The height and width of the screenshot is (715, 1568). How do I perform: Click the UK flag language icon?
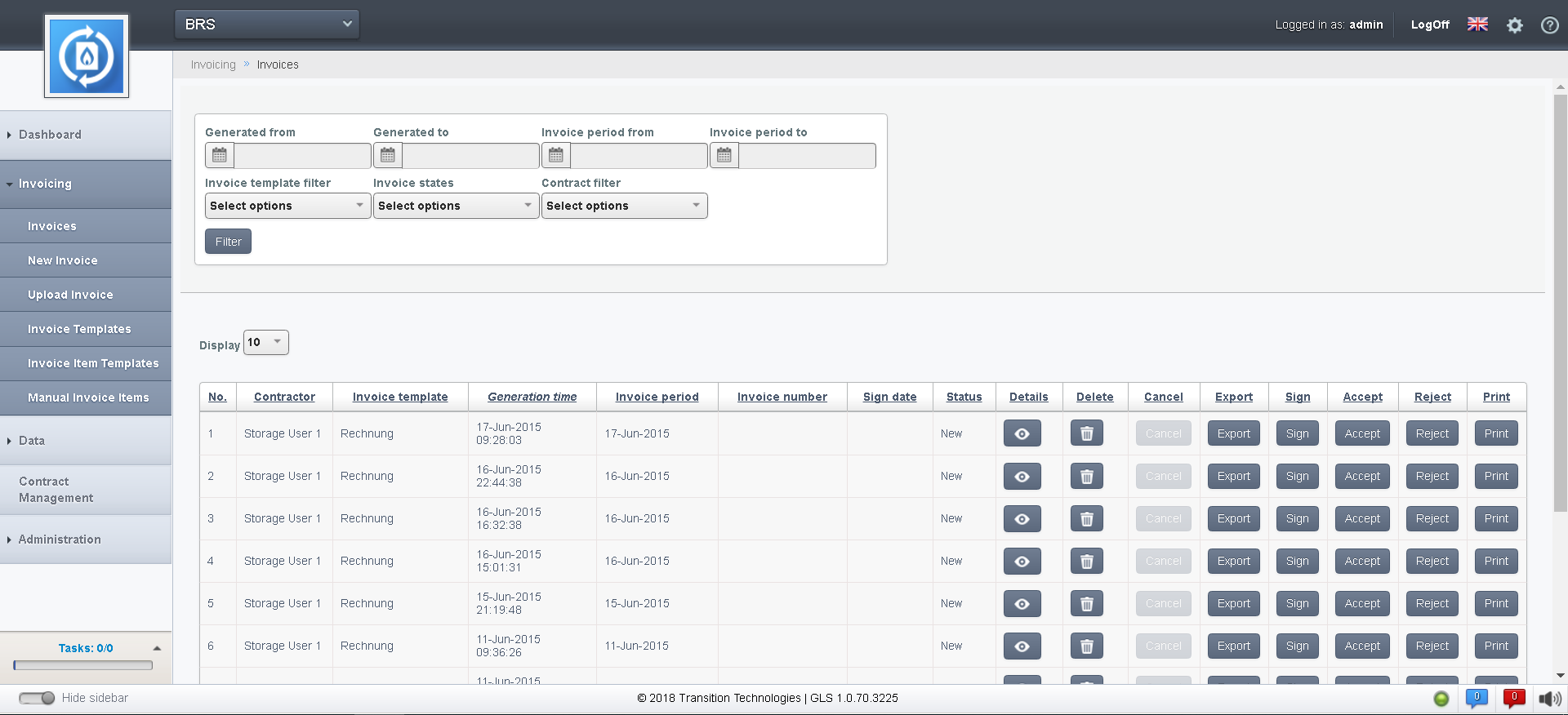[x=1477, y=24]
